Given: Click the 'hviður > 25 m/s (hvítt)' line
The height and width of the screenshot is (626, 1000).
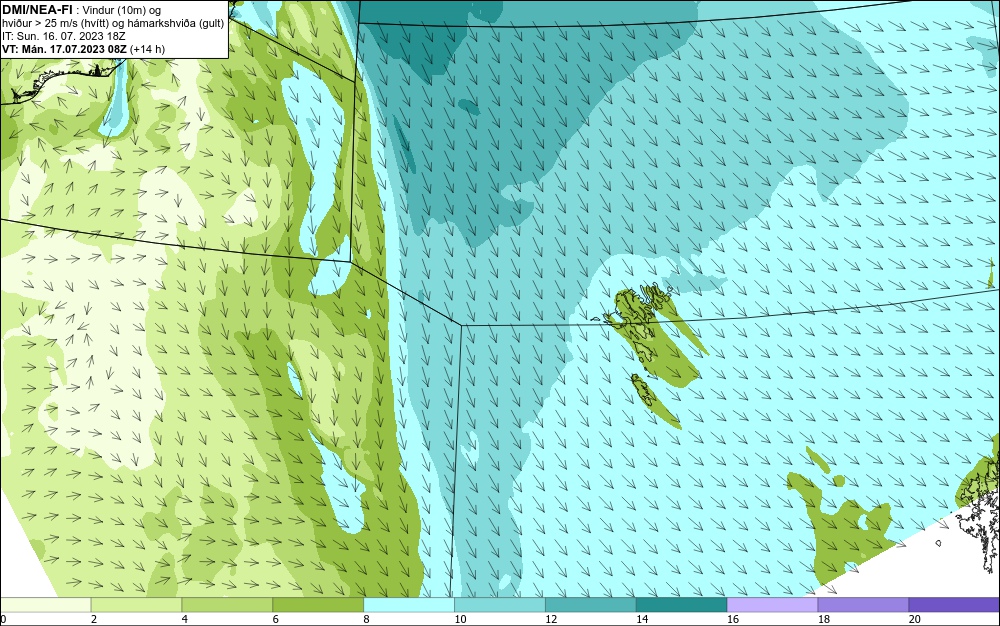Looking at the screenshot, I should pyautogui.click(x=57, y=24).
